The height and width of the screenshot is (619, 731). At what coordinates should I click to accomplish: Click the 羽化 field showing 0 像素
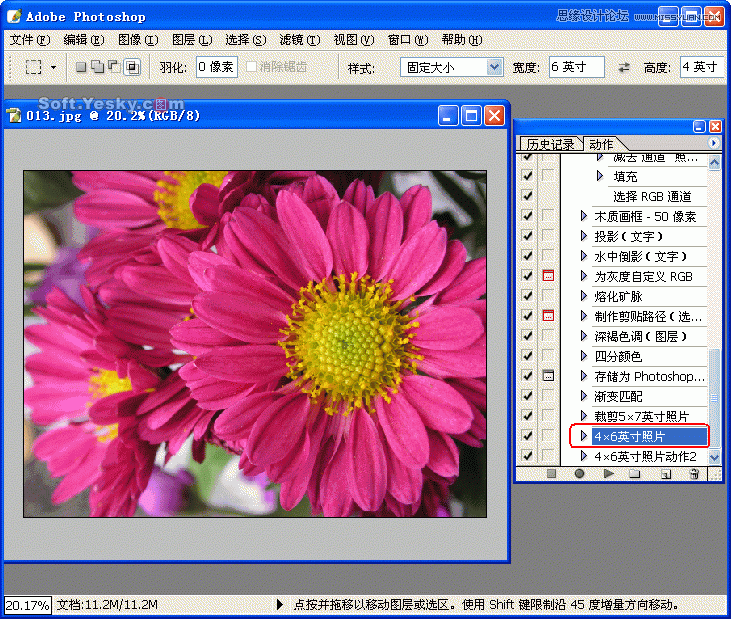(x=217, y=67)
